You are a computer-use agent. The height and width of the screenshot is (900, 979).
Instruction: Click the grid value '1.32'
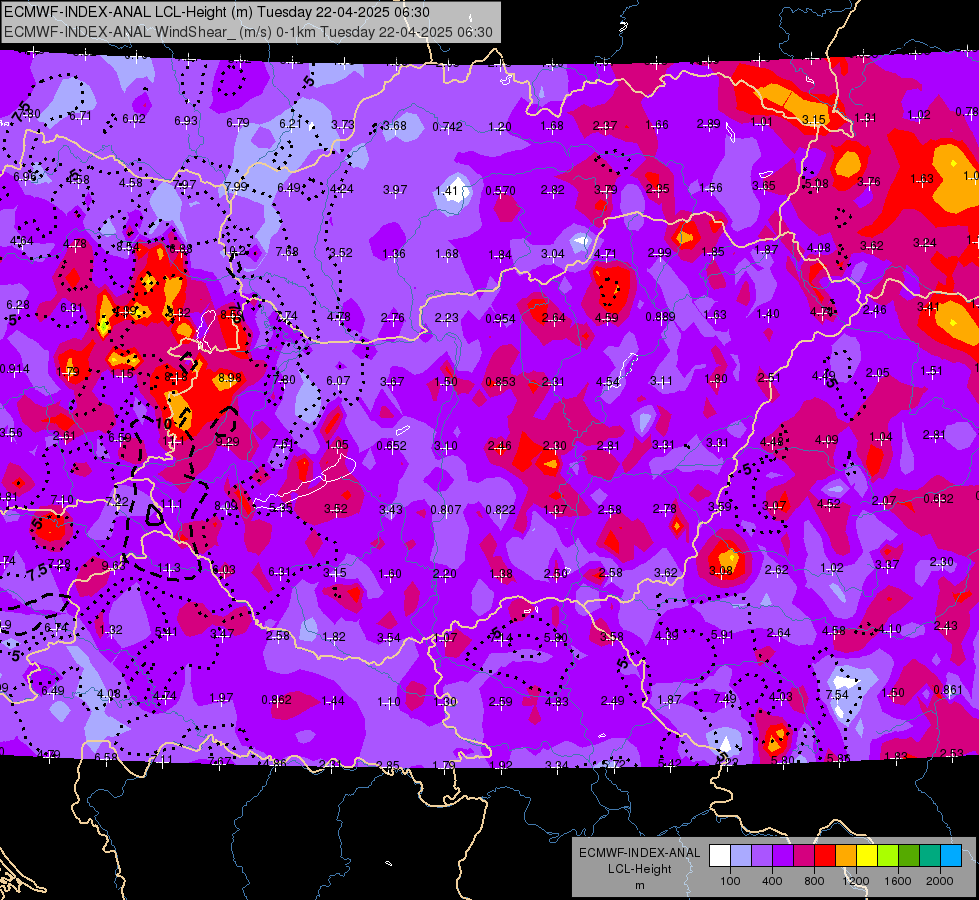(x=111, y=630)
